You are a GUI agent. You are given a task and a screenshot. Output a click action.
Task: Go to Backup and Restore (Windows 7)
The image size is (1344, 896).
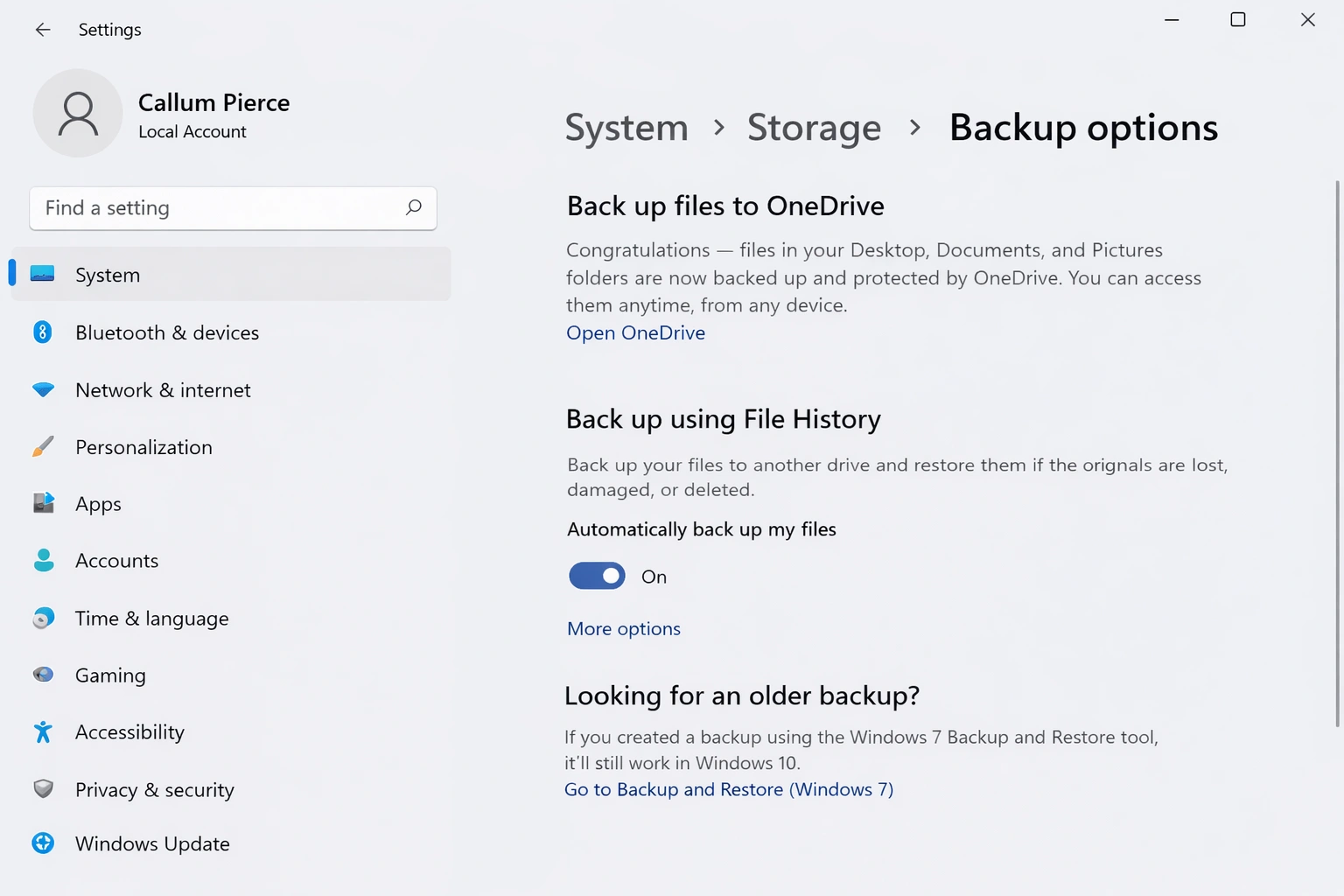pyautogui.click(x=729, y=788)
